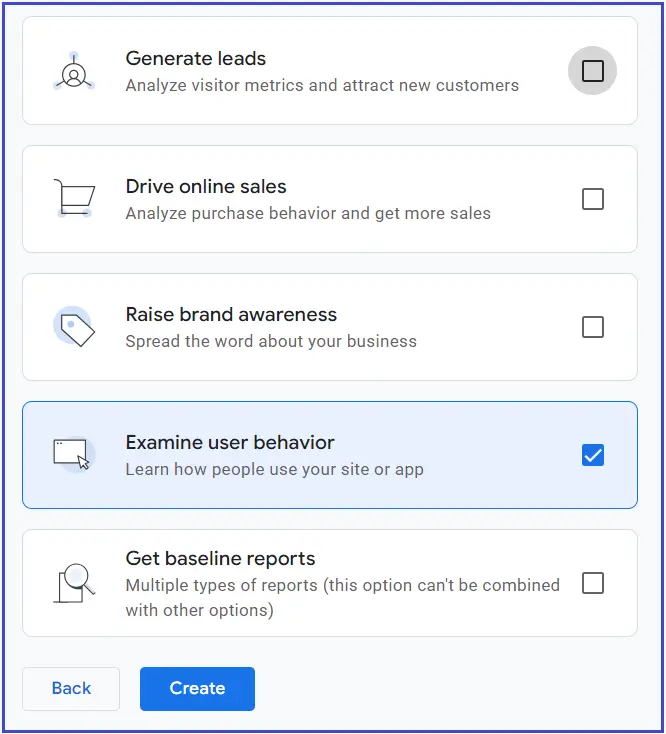Click the Back button
This screenshot has height=734, width=666.
(x=71, y=689)
